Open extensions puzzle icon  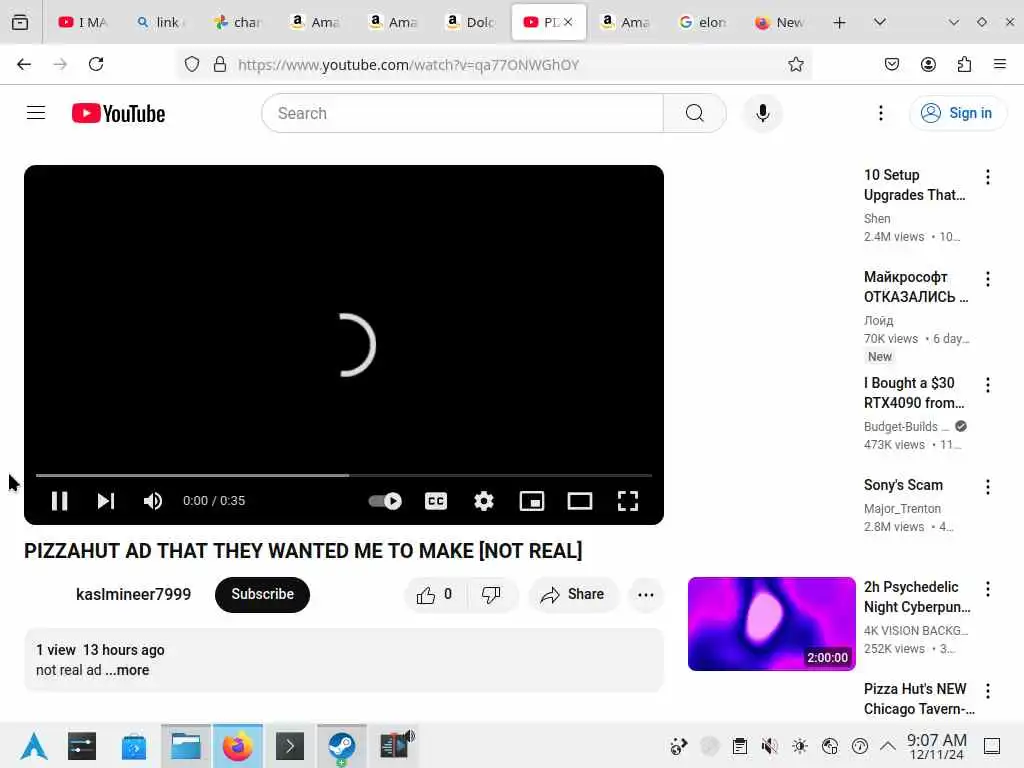coord(964,64)
